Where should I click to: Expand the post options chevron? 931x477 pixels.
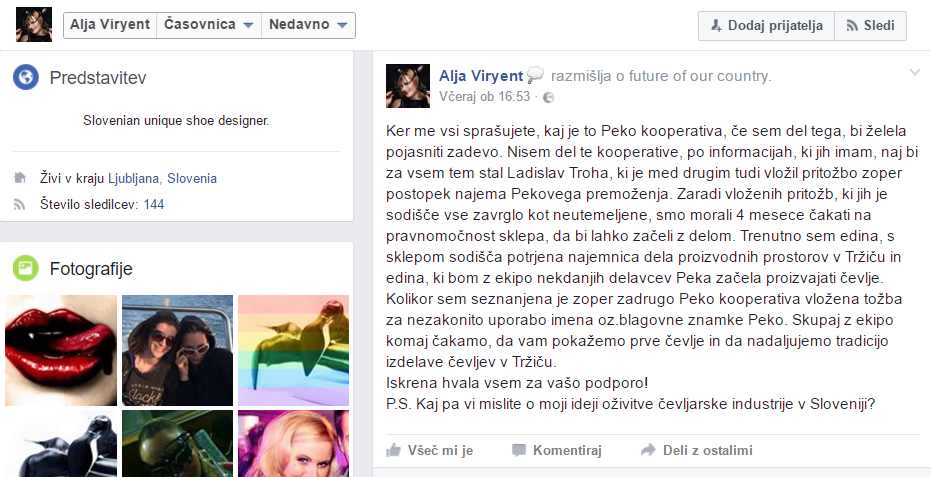914,73
